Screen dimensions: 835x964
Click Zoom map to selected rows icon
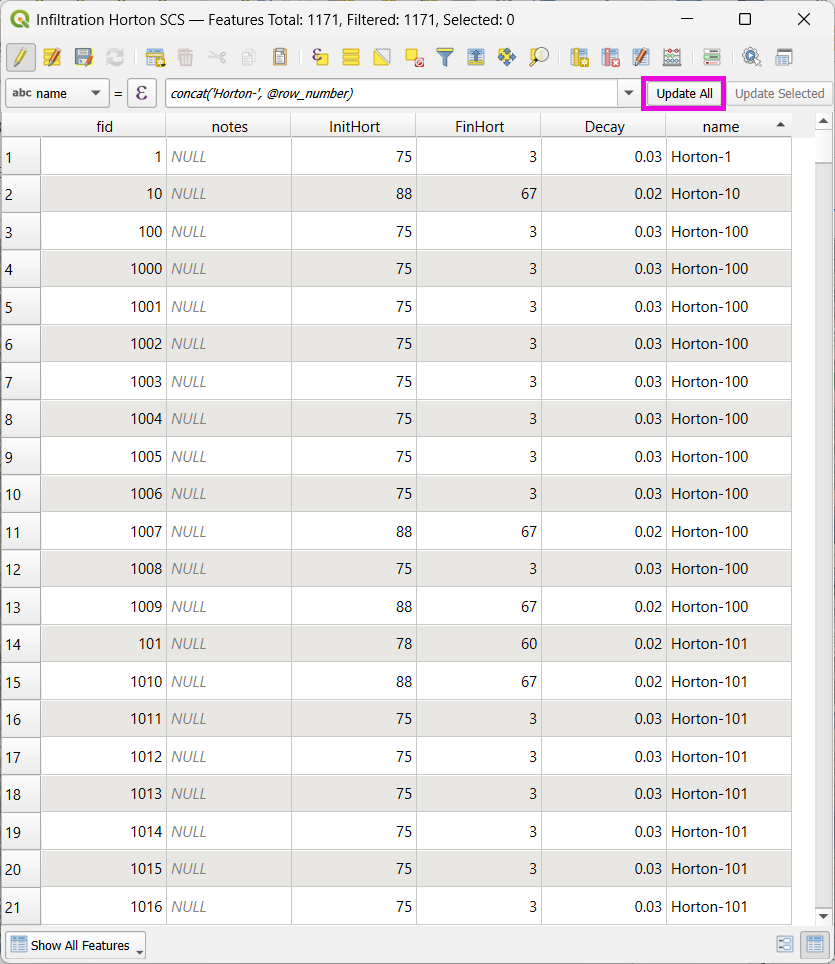coord(539,57)
